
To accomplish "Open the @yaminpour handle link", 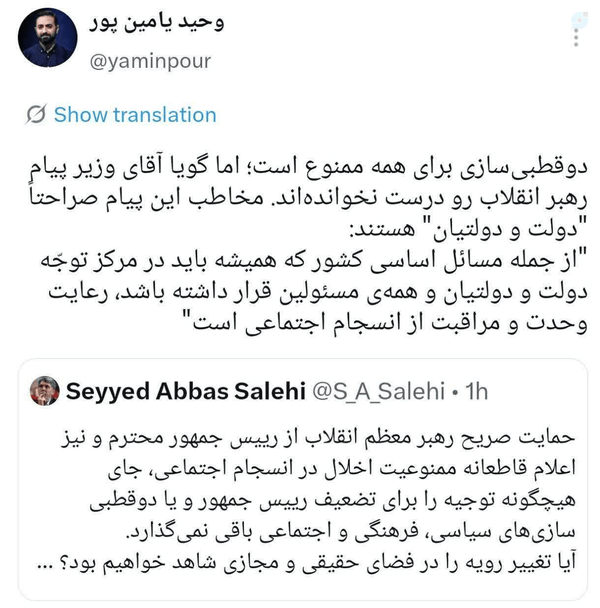I will point(150,61).
